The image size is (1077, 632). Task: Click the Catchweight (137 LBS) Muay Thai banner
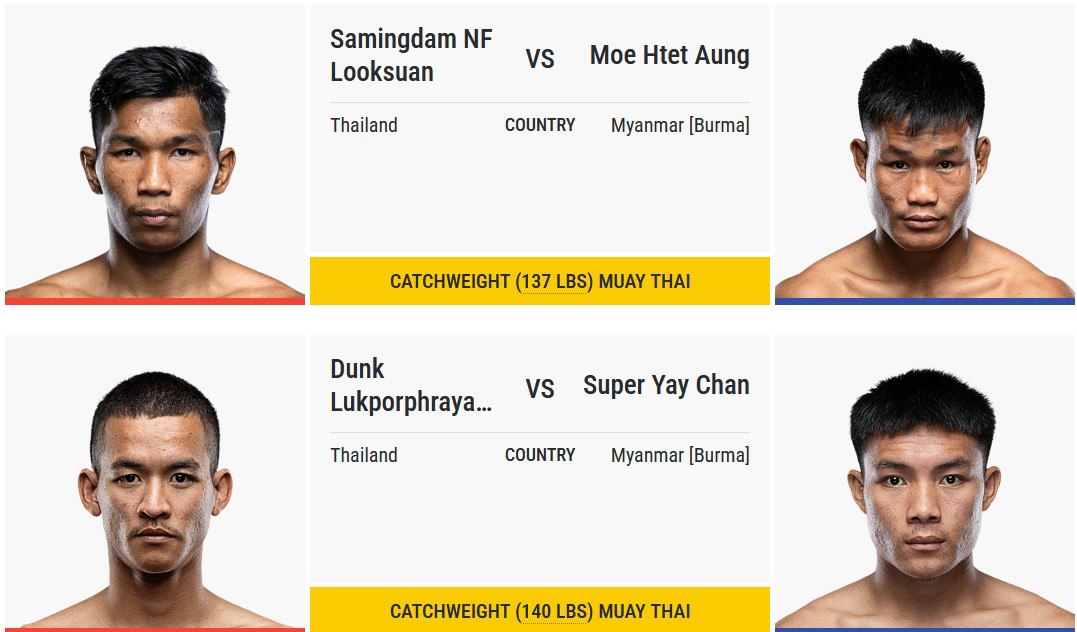point(540,281)
